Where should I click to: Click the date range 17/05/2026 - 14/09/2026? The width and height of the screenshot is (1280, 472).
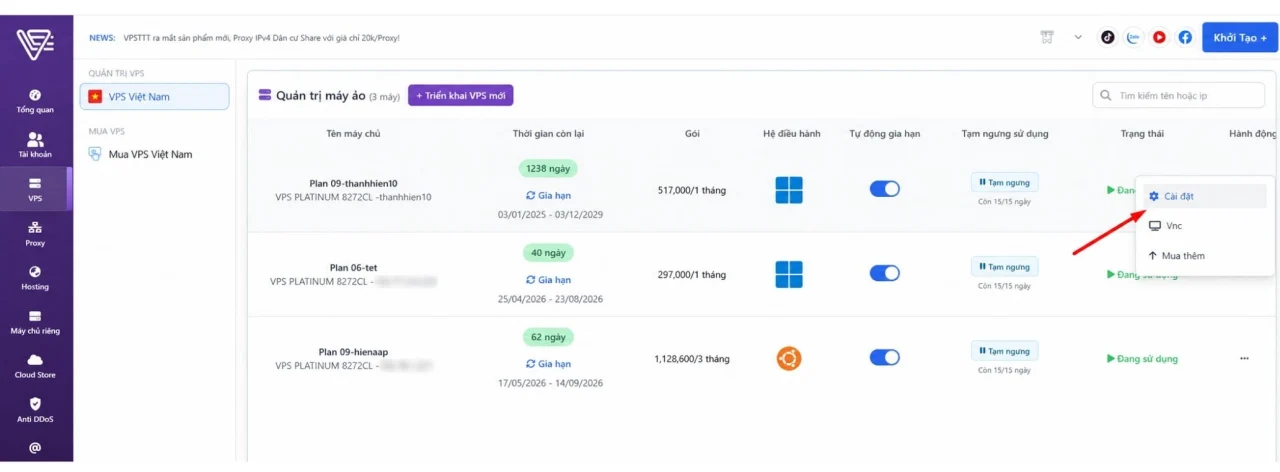coord(548,383)
